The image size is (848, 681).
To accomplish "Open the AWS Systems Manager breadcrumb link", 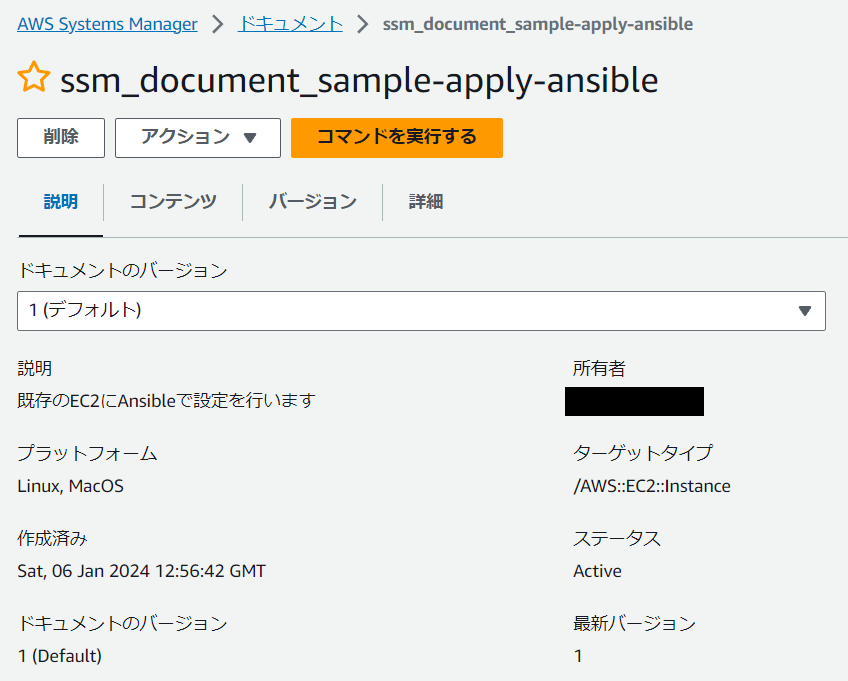I will point(107,24).
